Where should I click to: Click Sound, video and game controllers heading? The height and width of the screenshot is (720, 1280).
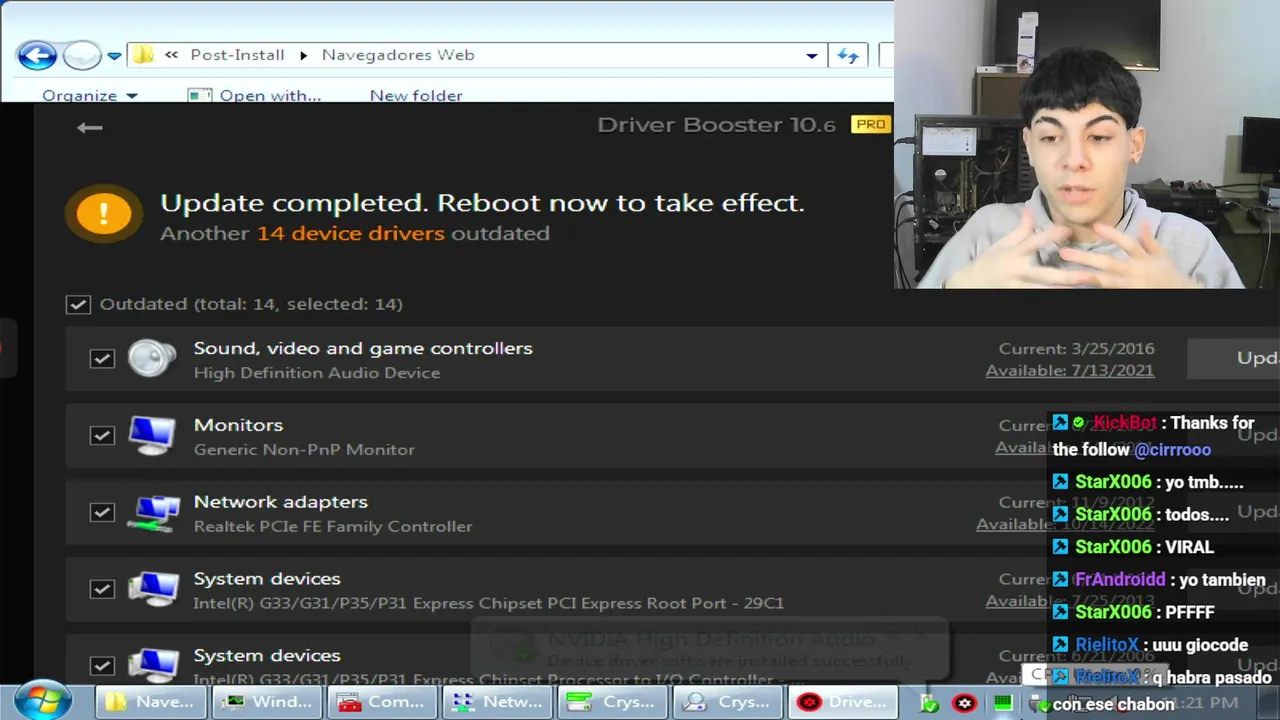coord(363,349)
